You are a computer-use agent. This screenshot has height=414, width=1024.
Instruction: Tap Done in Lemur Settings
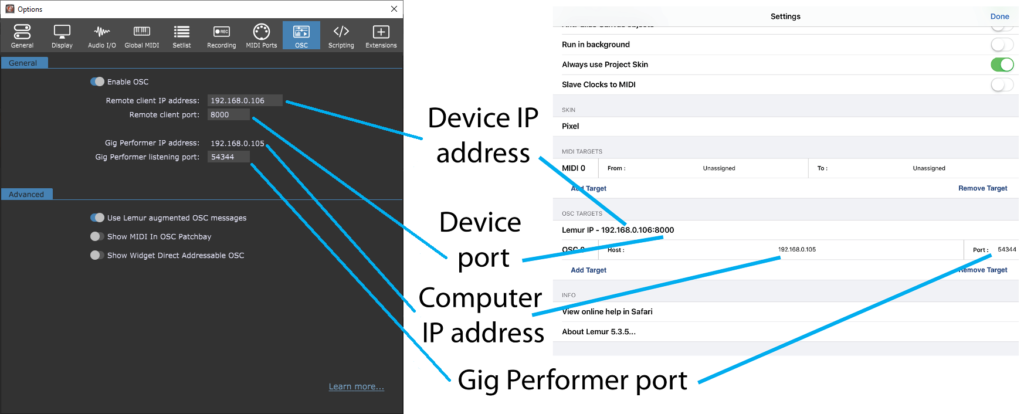pos(999,16)
